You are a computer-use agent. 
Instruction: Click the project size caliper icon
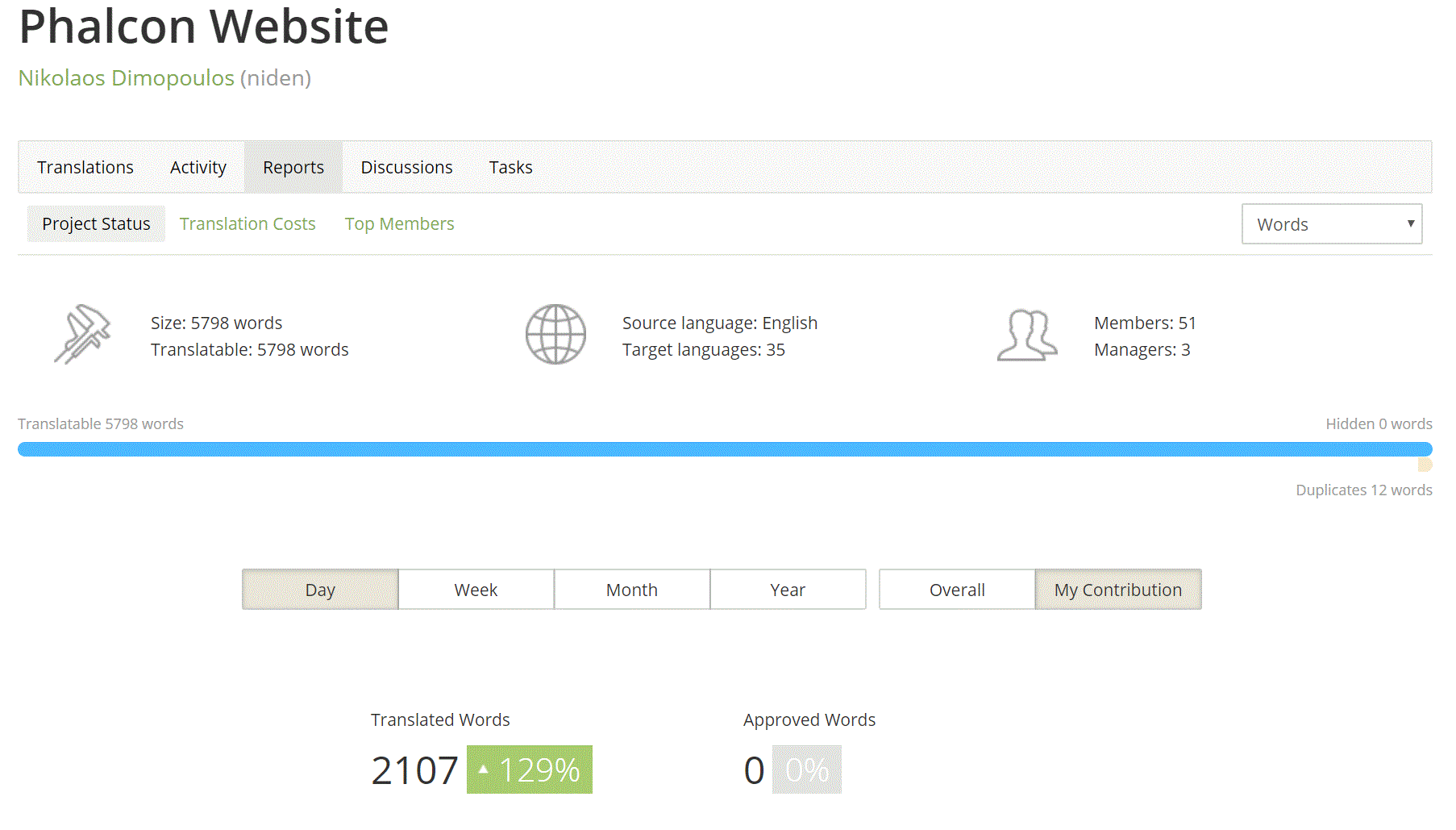(x=82, y=334)
